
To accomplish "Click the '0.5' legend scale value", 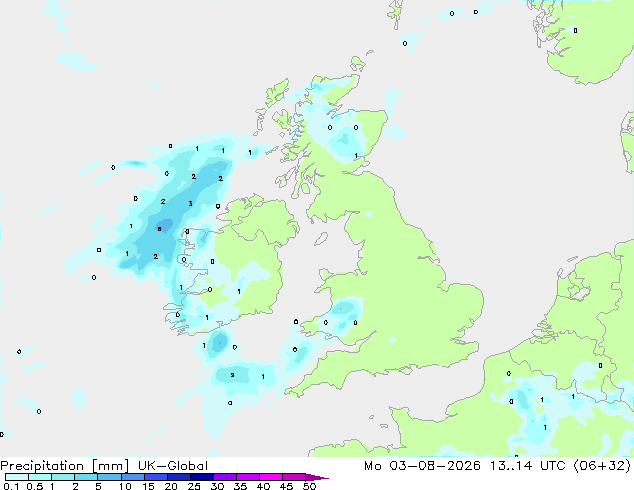I will pos(35,486).
